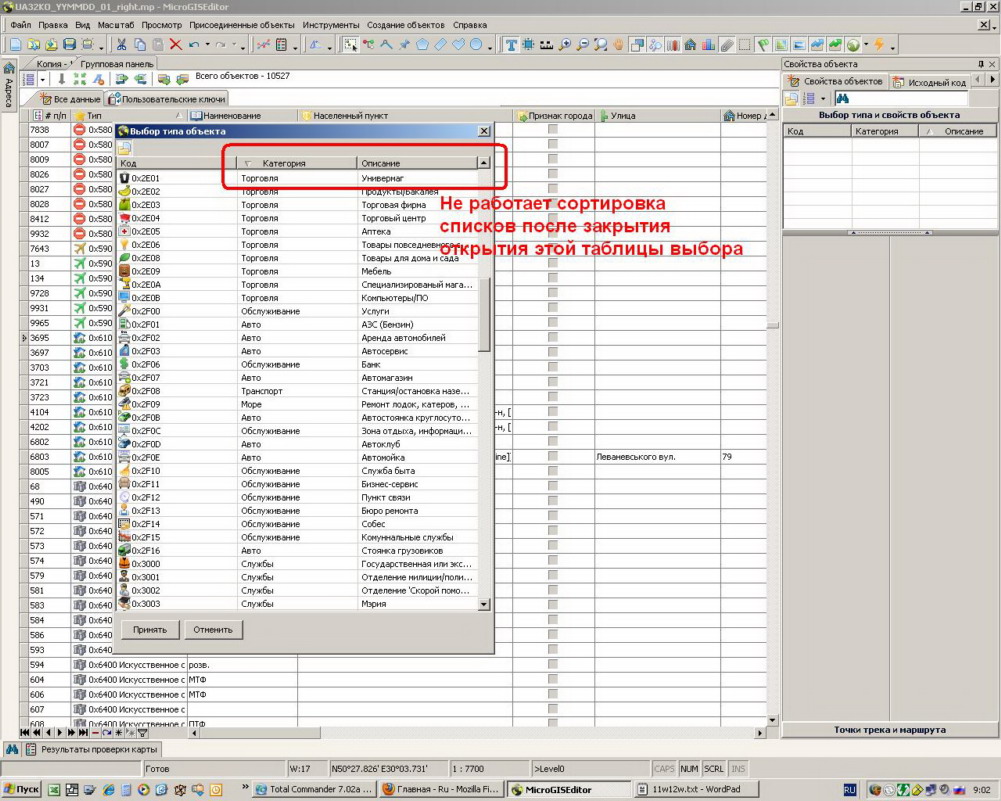This screenshot has height=801, width=1001.
Task: Click the Отменить button
Action: (x=212, y=629)
